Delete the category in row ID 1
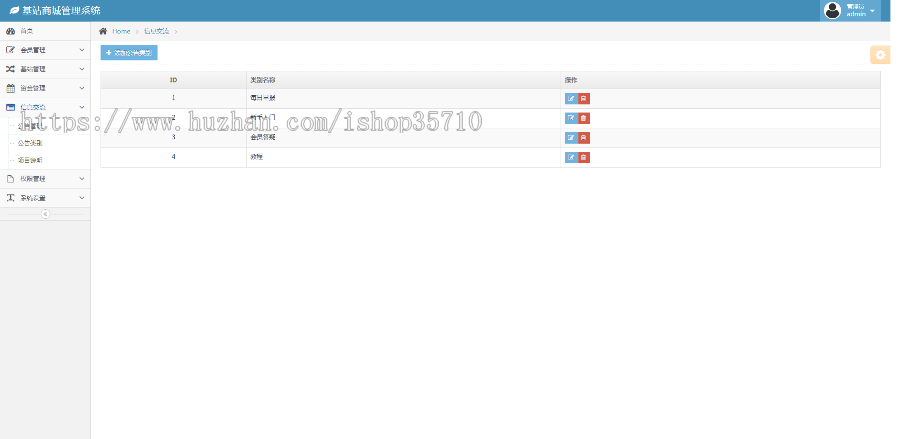This screenshot has height=439, width=900. point(584,99)
